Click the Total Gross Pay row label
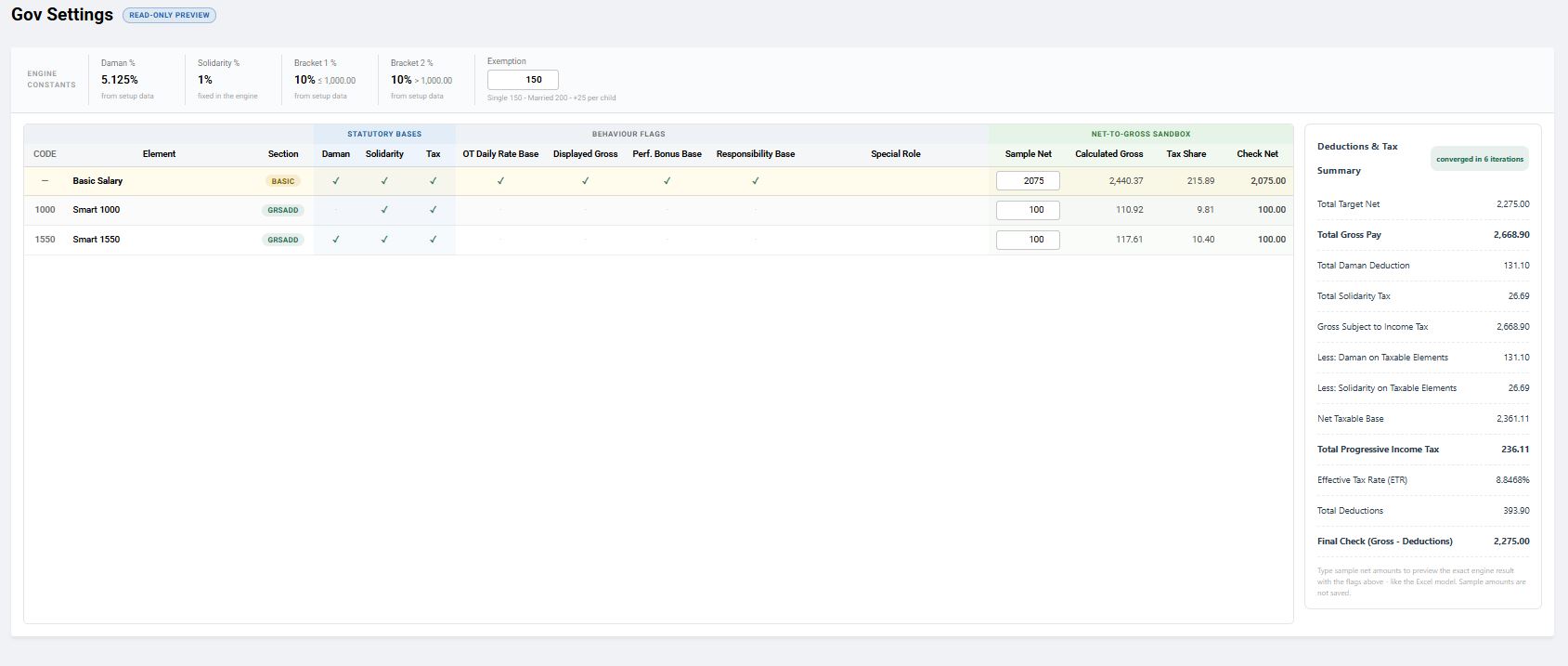This screenshot has height=666, width=1568. pos(1349,235)
